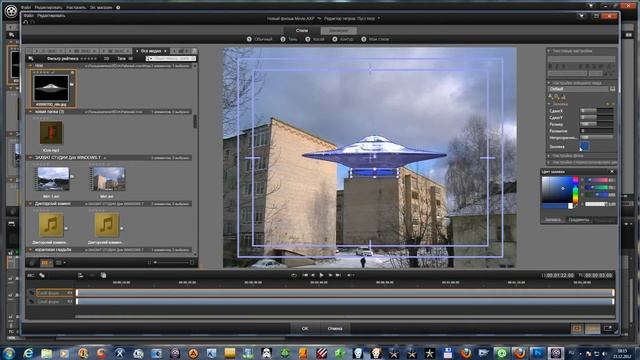Toggle underline text formatting
The width and height of the screenshot is (640, 360).
(563, 66)
